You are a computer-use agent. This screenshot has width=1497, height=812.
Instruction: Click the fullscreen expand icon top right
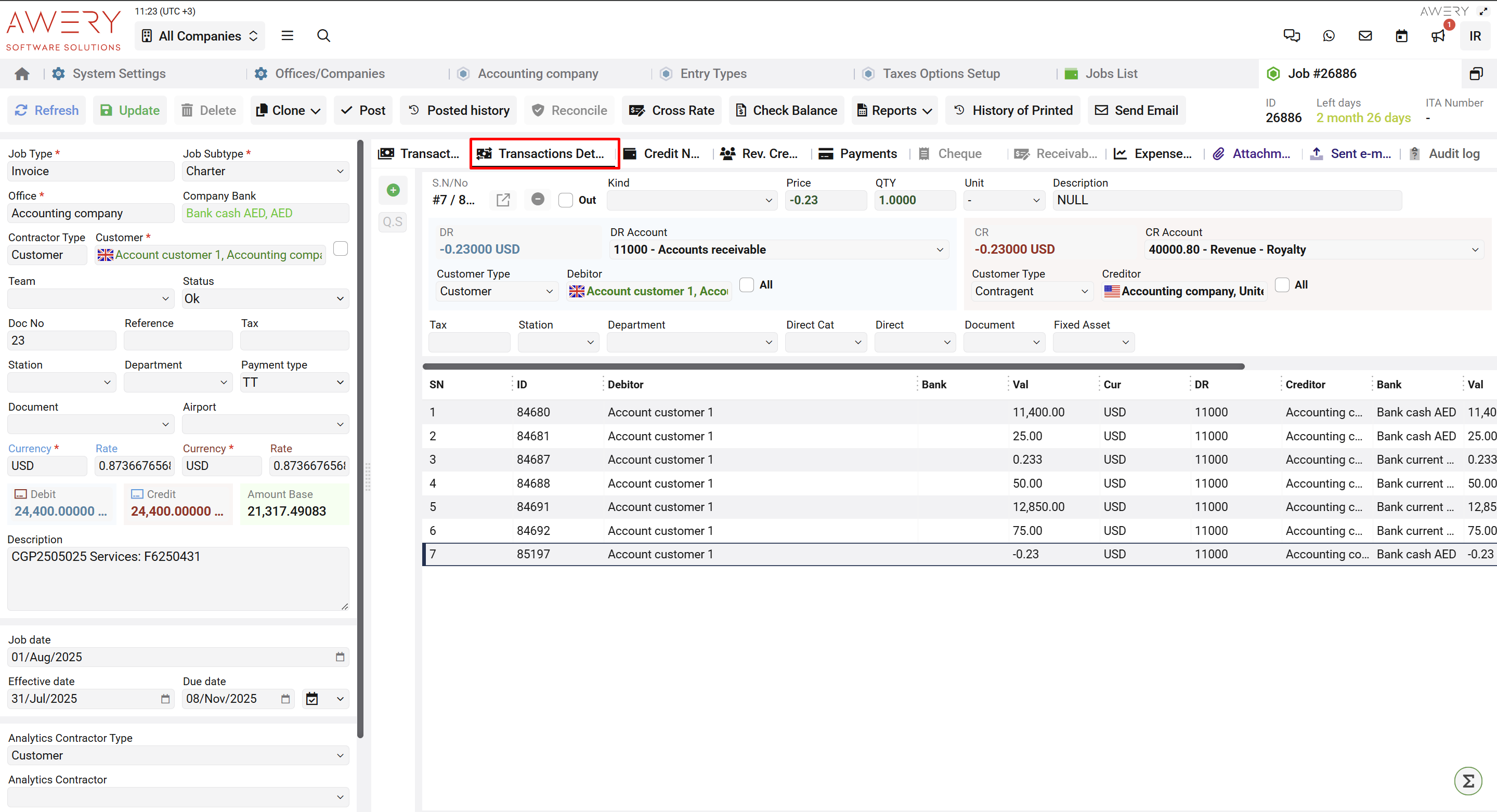pyautogui.click(x=1483, y=11)
